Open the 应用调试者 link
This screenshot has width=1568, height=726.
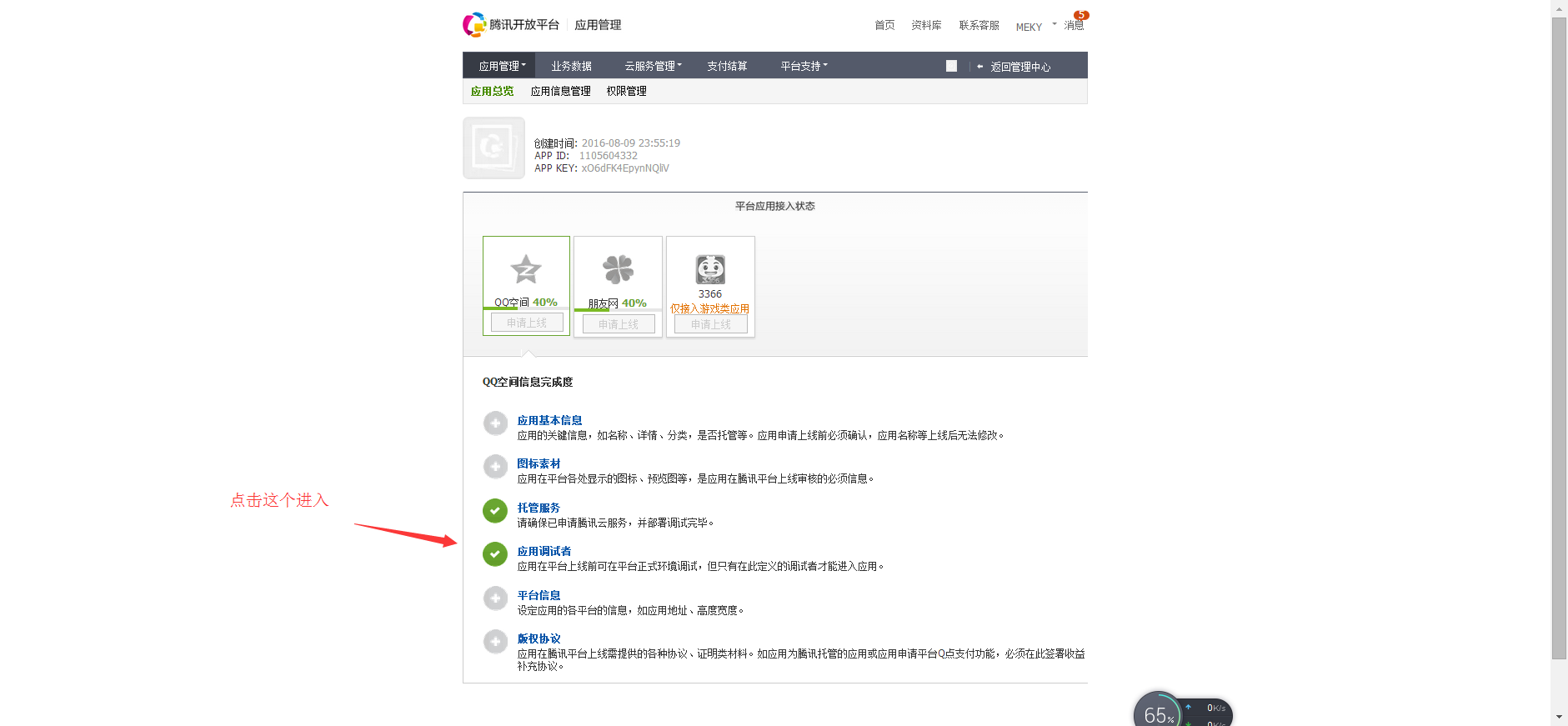tap(544, 551)
